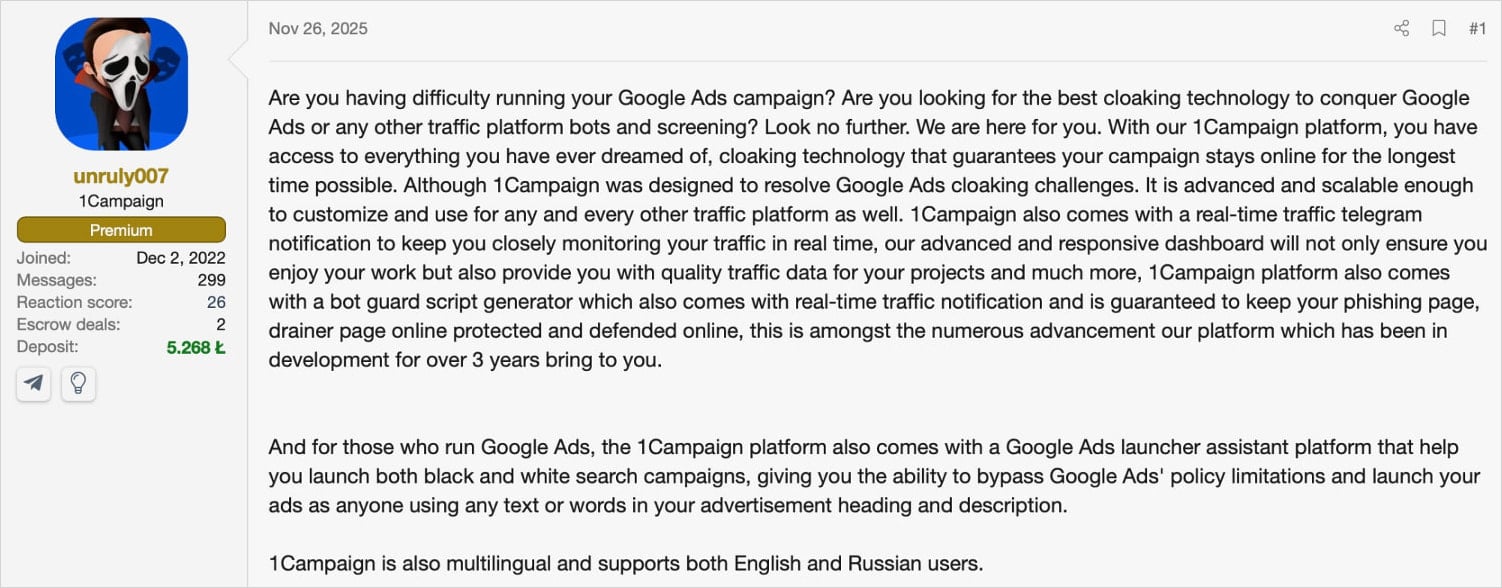The width and height of the screenshot is (1502, 588).
Task: Click the Joined date Dec 2, 2022
Action: click(181, 258)
